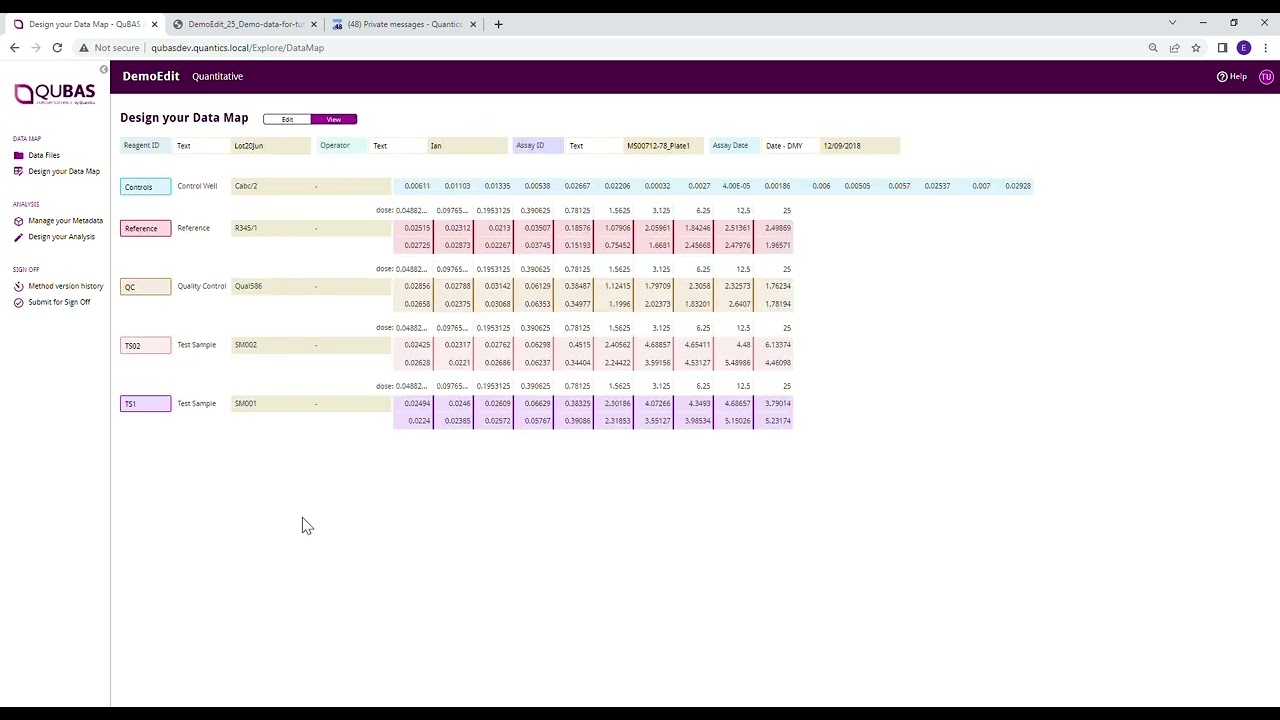Reload the page using the refresh icon
The height and width of the screenshot is (720, 1280).
pyautogui.click(x=57, y=47)
